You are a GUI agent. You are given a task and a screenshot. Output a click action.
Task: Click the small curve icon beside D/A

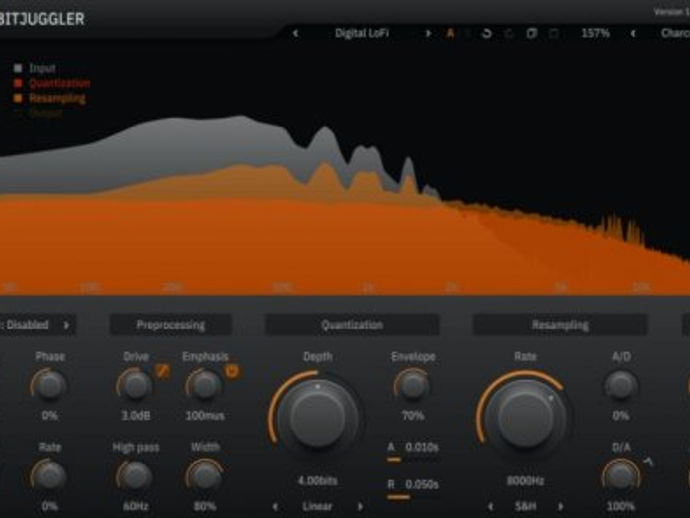[x=649, y=462]
